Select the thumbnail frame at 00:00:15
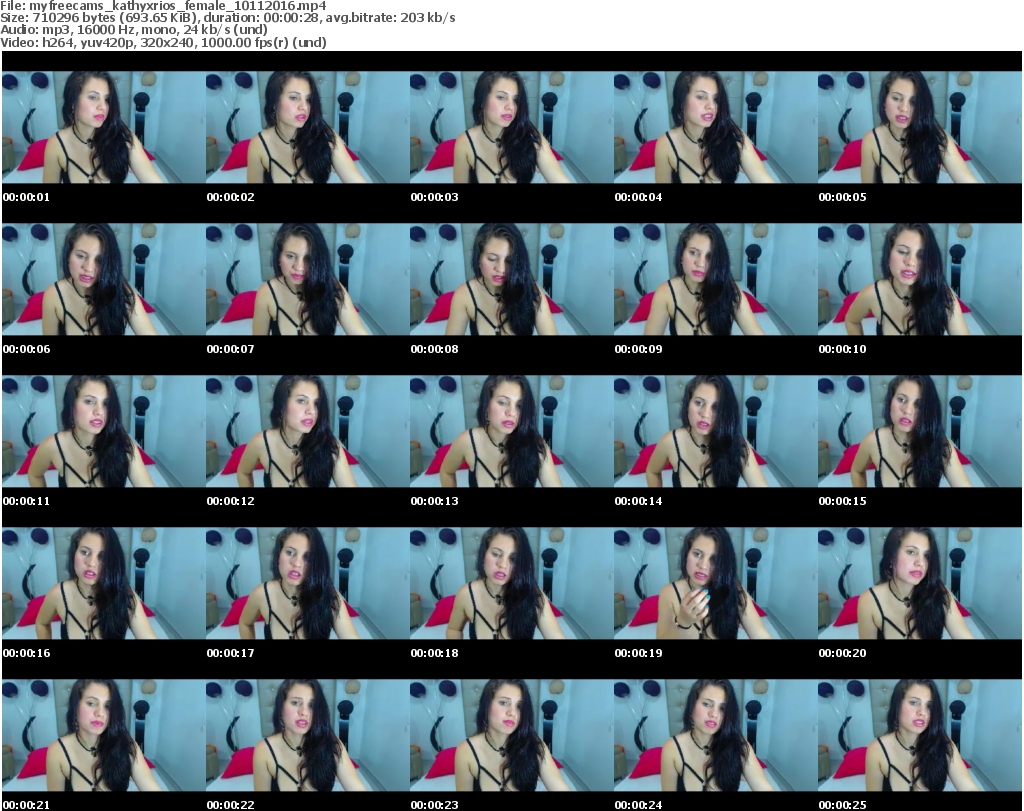Image resolution: width=1024 pixels, height=811 pixels. pyautogui.click(x=920, y=431)
